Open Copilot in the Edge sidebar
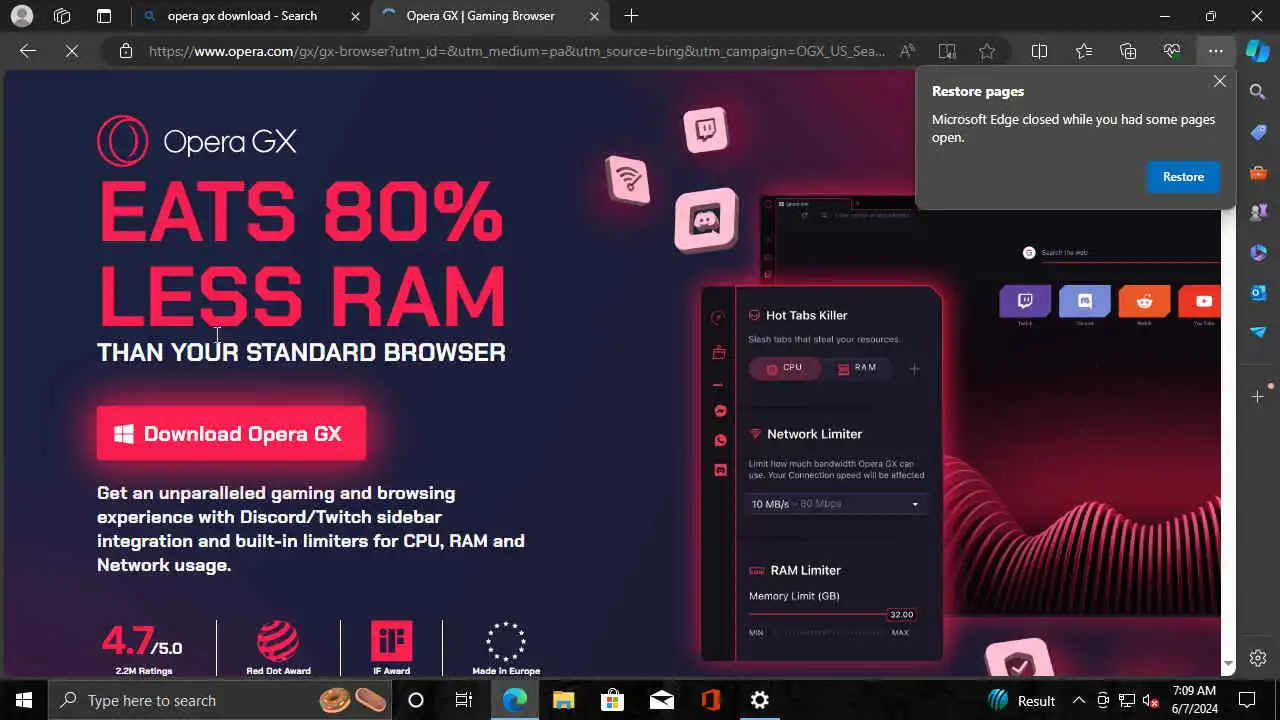1280x720 pixels. tap(1258, 50)
